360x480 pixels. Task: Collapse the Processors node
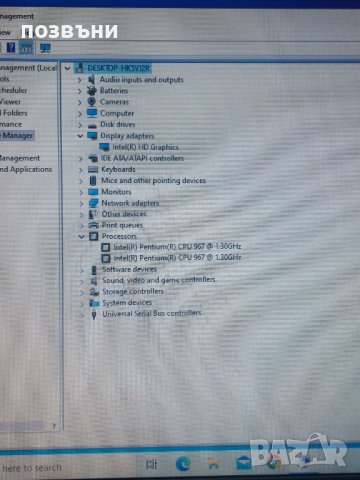82,237
